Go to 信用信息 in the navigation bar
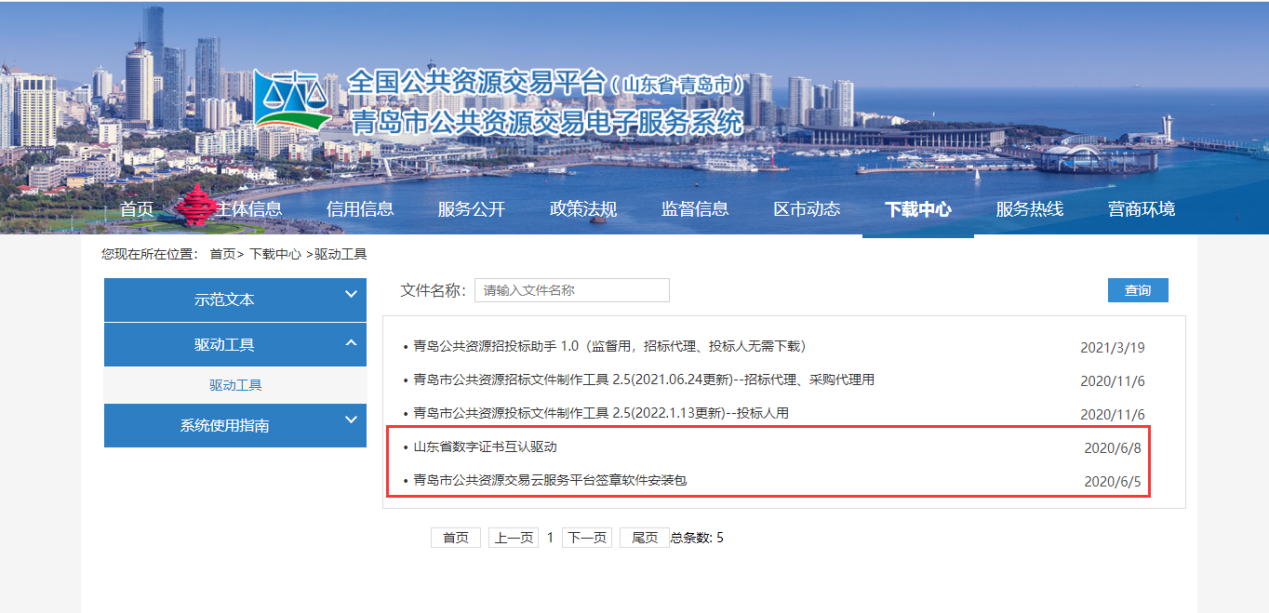 coord(360,209)
